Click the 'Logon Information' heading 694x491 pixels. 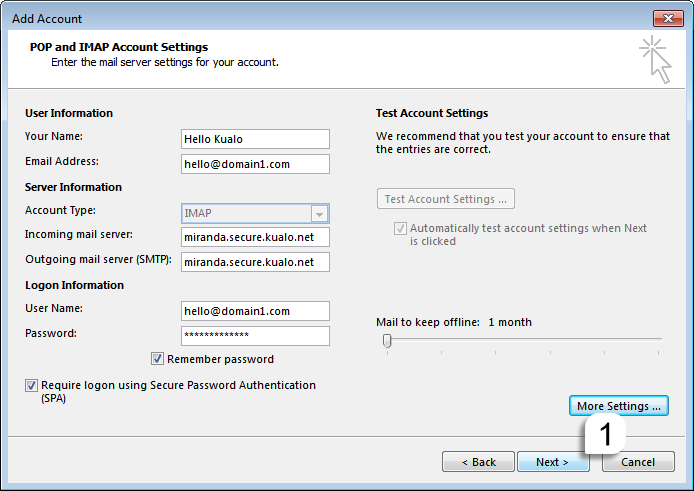[74, 285]
